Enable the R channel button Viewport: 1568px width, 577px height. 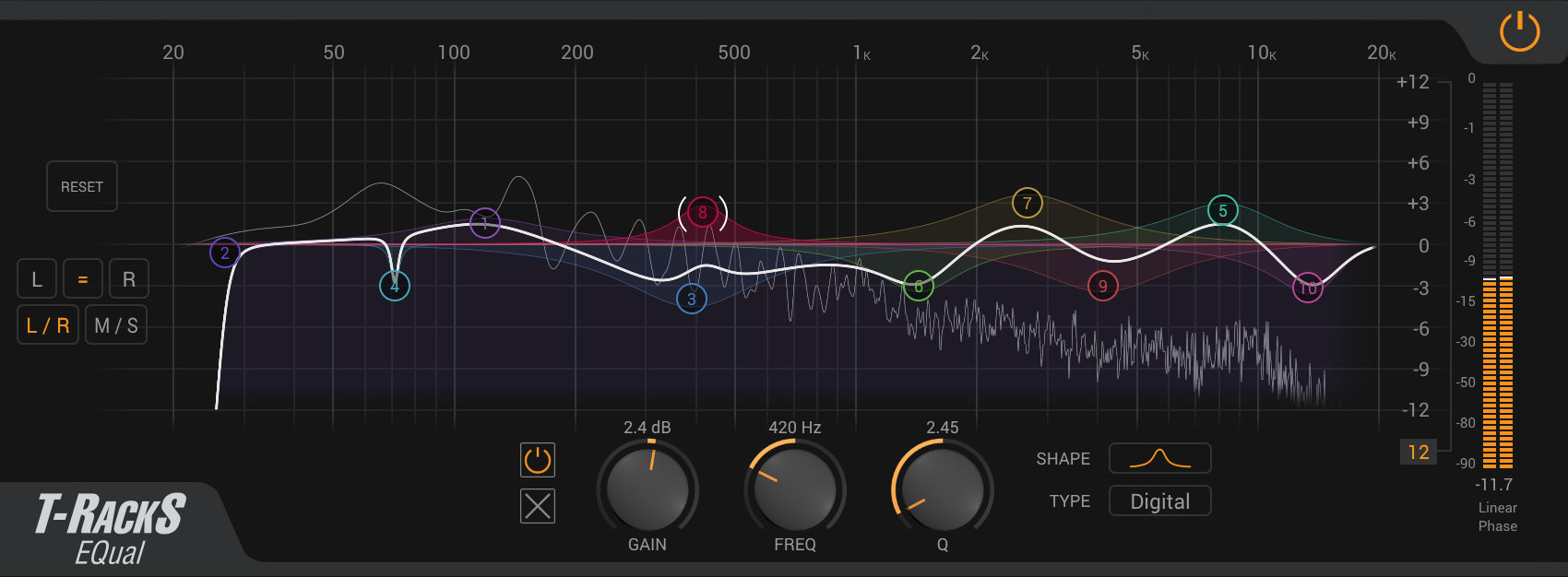click(129, 279)
